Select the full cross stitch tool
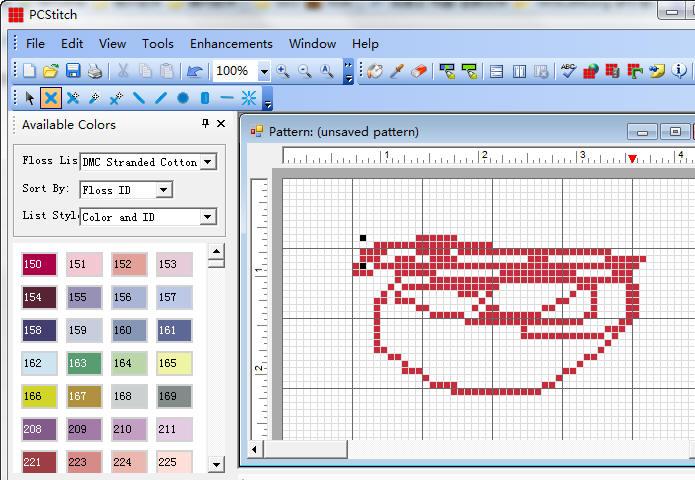The height and width of the screenshot is (480, 695). (x=50, y=98)
